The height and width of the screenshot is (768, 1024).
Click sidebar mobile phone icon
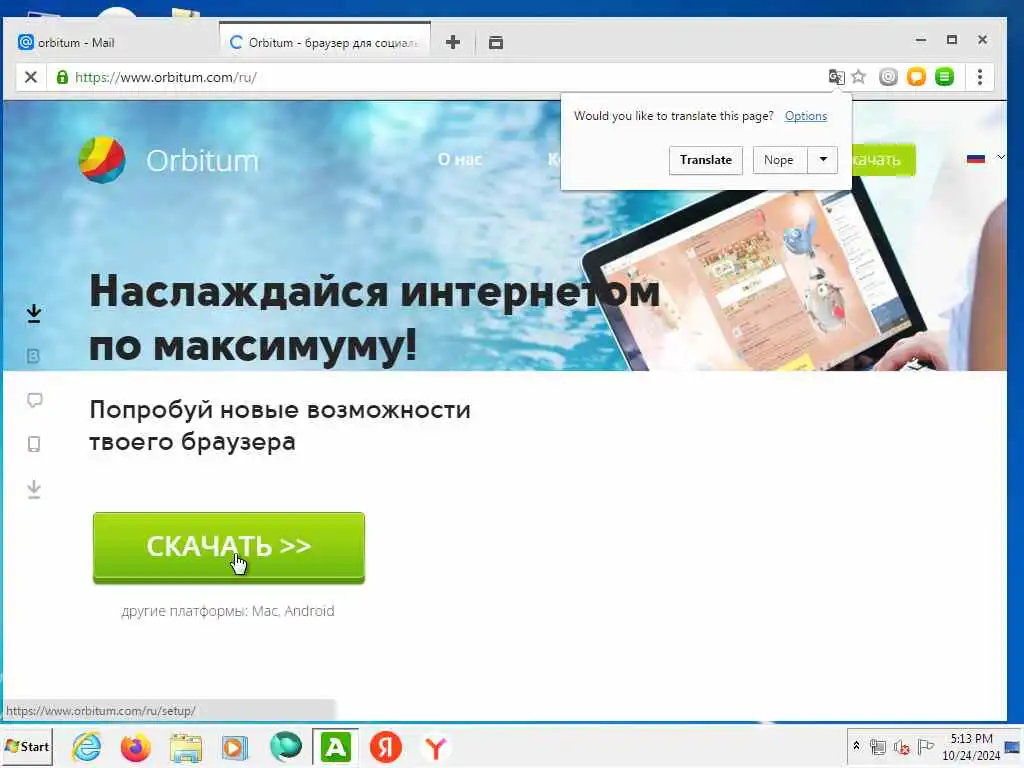pyautogui.click(x=34, y=444)
